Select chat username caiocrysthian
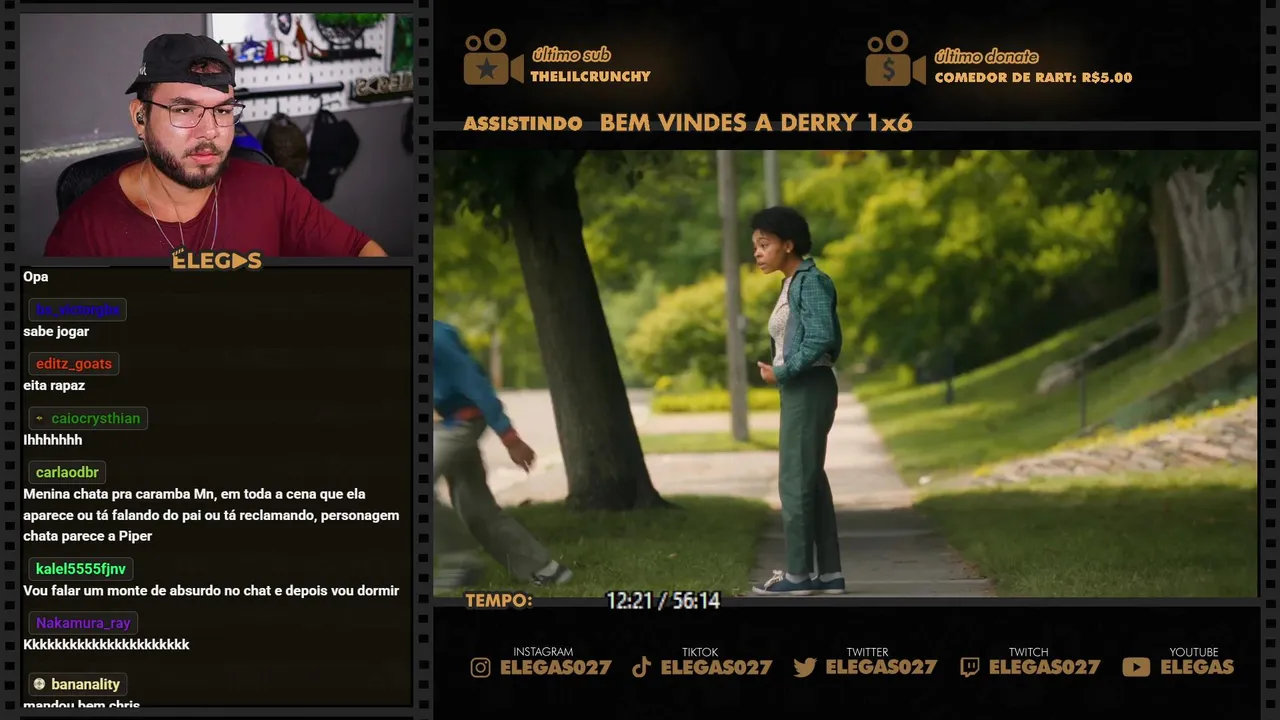The width and height of the screenshot is (1280, 720). pyautogui.click(x=96, y=418)
